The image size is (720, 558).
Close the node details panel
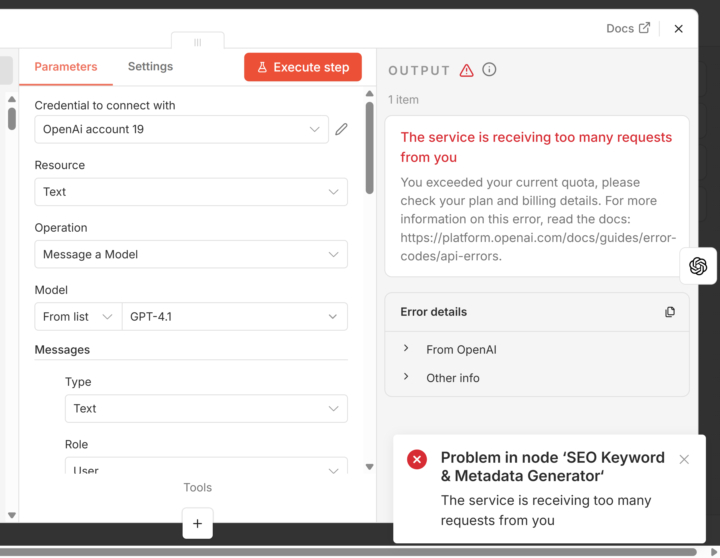[x=679, y=29]
